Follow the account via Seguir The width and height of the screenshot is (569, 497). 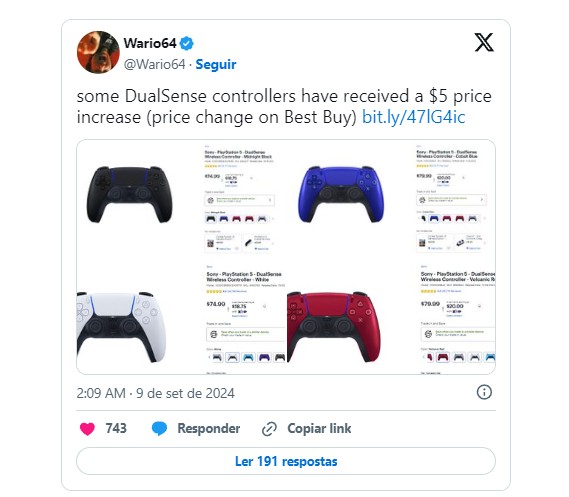pyautogui.click(x=216, y=64)
